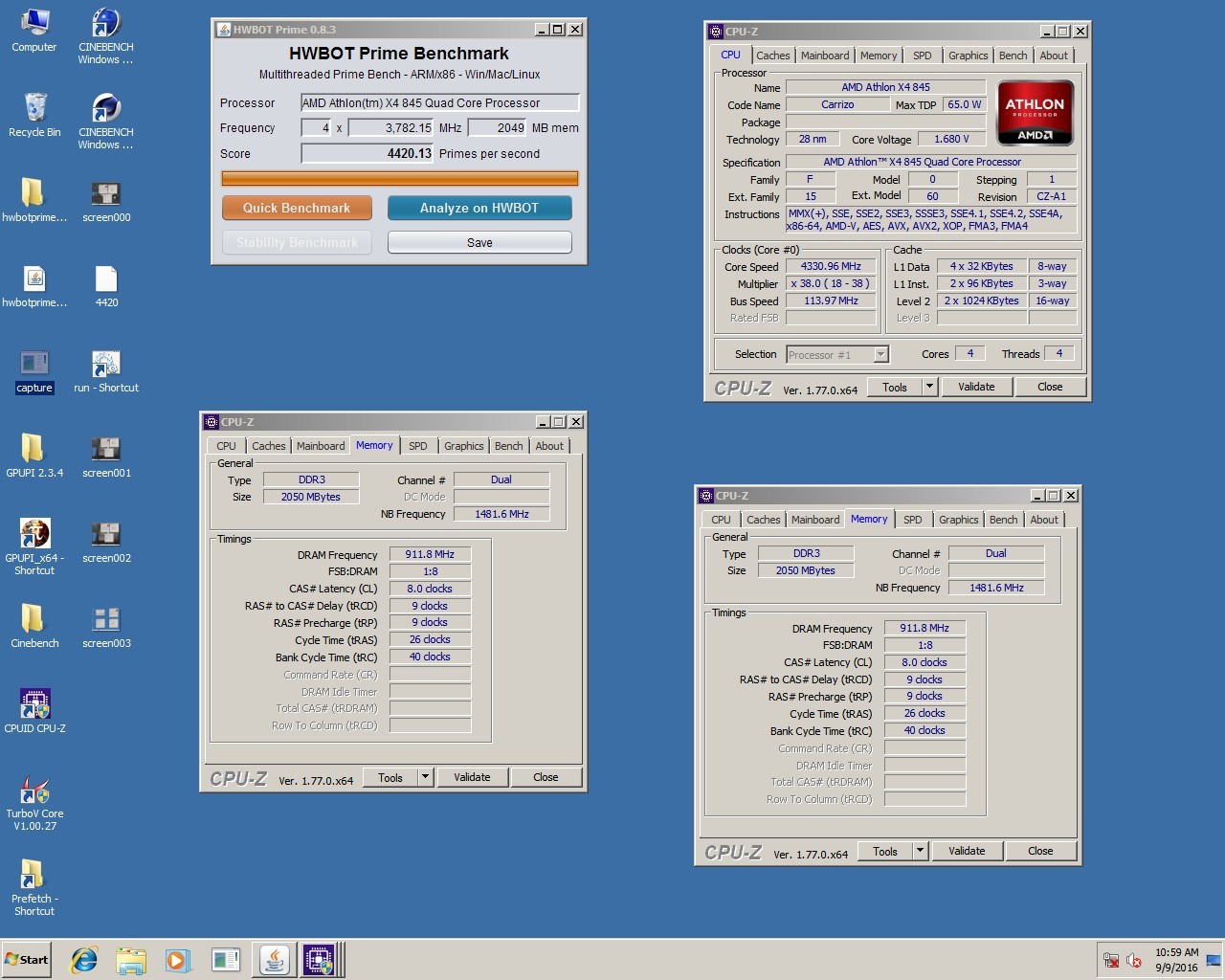
Task: Select the GPUPI 2.3.4 folder icon
Action: coord(34,456)
